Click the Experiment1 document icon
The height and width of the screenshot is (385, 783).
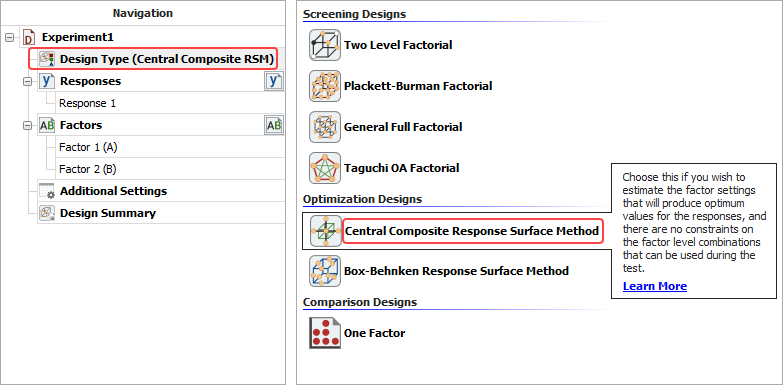click(x=29, y=37)
